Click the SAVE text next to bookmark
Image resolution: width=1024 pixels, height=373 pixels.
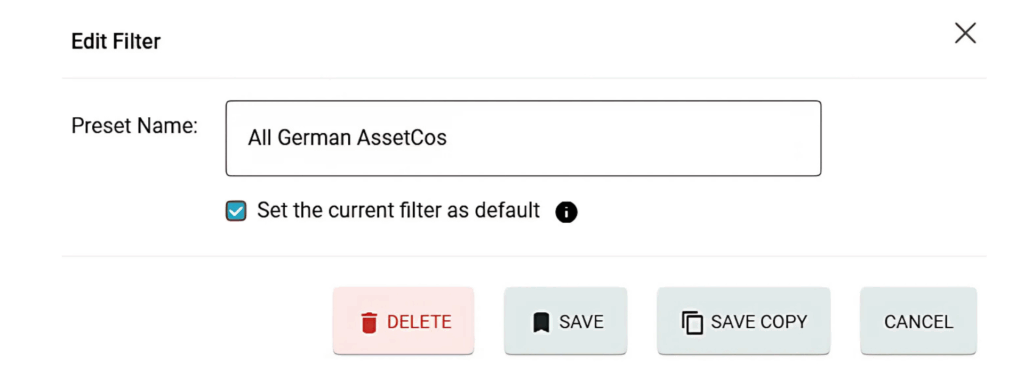click(x=581, y=322)
